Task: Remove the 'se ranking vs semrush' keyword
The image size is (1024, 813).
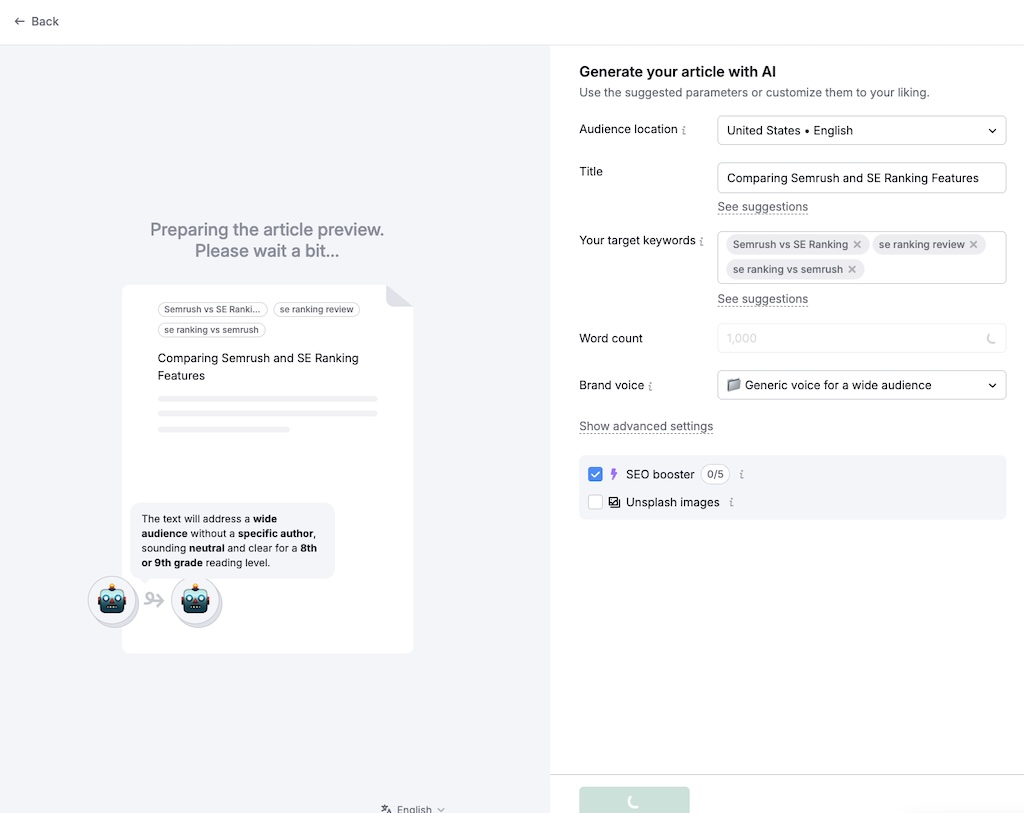Action: (852, 269)
